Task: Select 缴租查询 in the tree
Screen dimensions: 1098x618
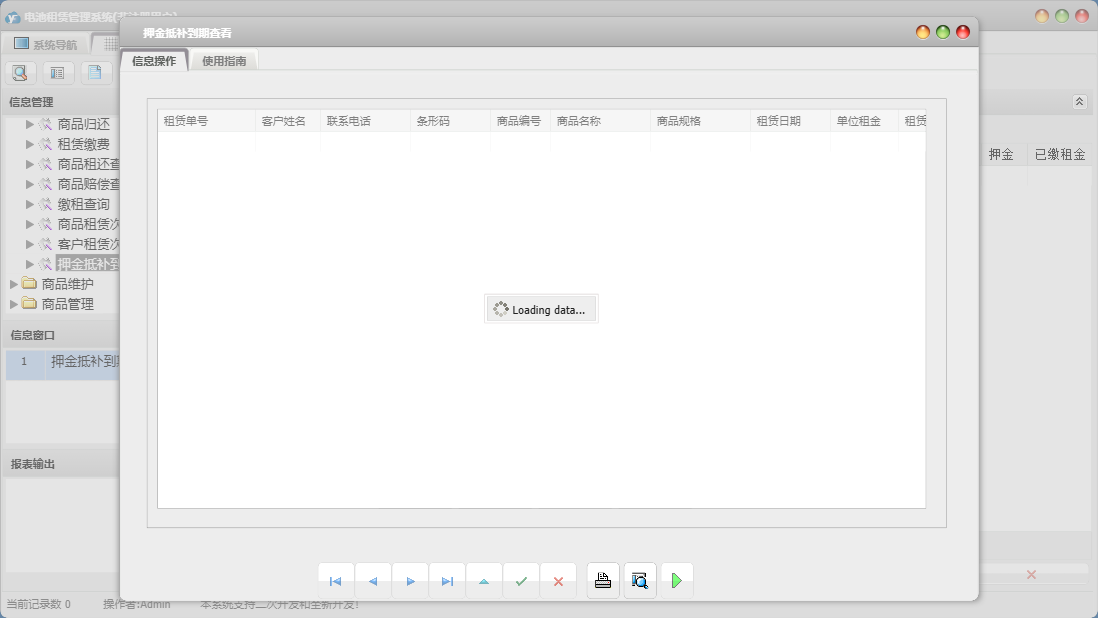Action: coord(83,204)
